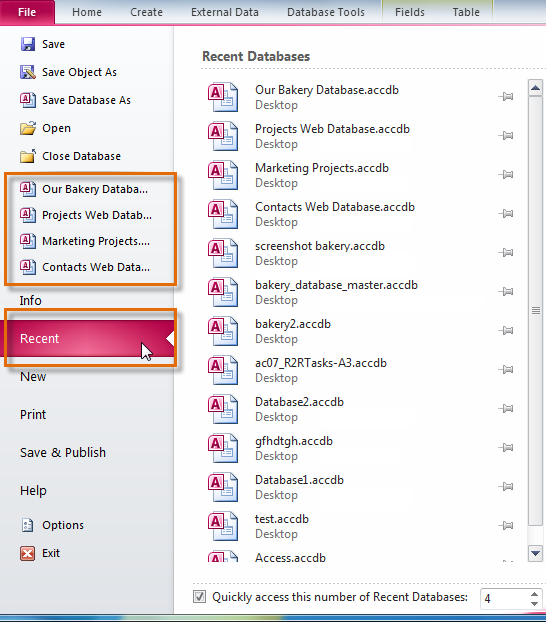Switch to the Home tab
The width and height of the screenshot is (546, 622).
87,12
